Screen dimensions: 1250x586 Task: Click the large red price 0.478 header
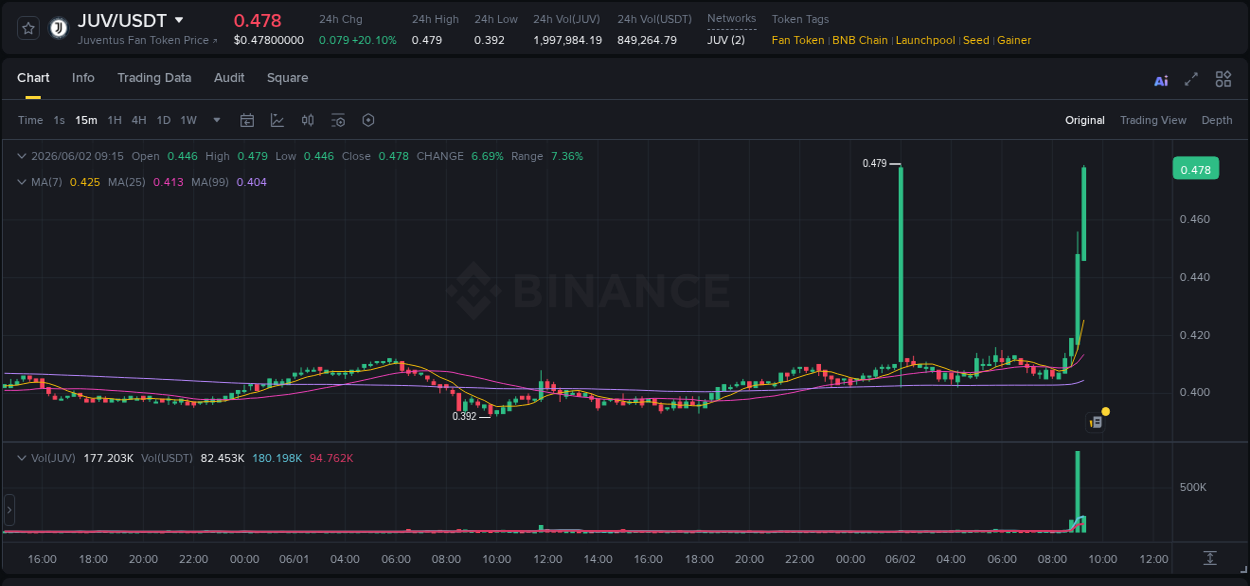pos(258,20)
